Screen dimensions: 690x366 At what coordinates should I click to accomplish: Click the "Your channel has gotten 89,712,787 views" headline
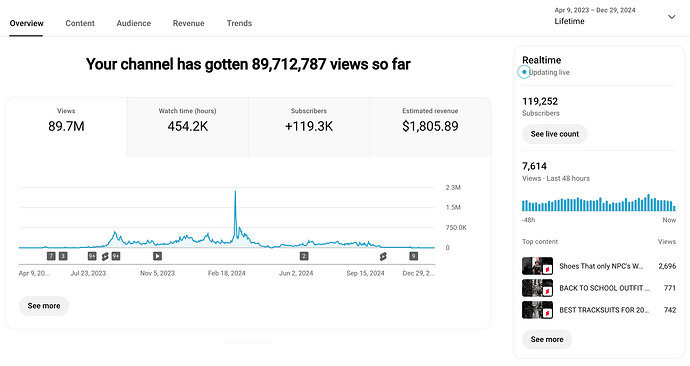coord(248,64)
